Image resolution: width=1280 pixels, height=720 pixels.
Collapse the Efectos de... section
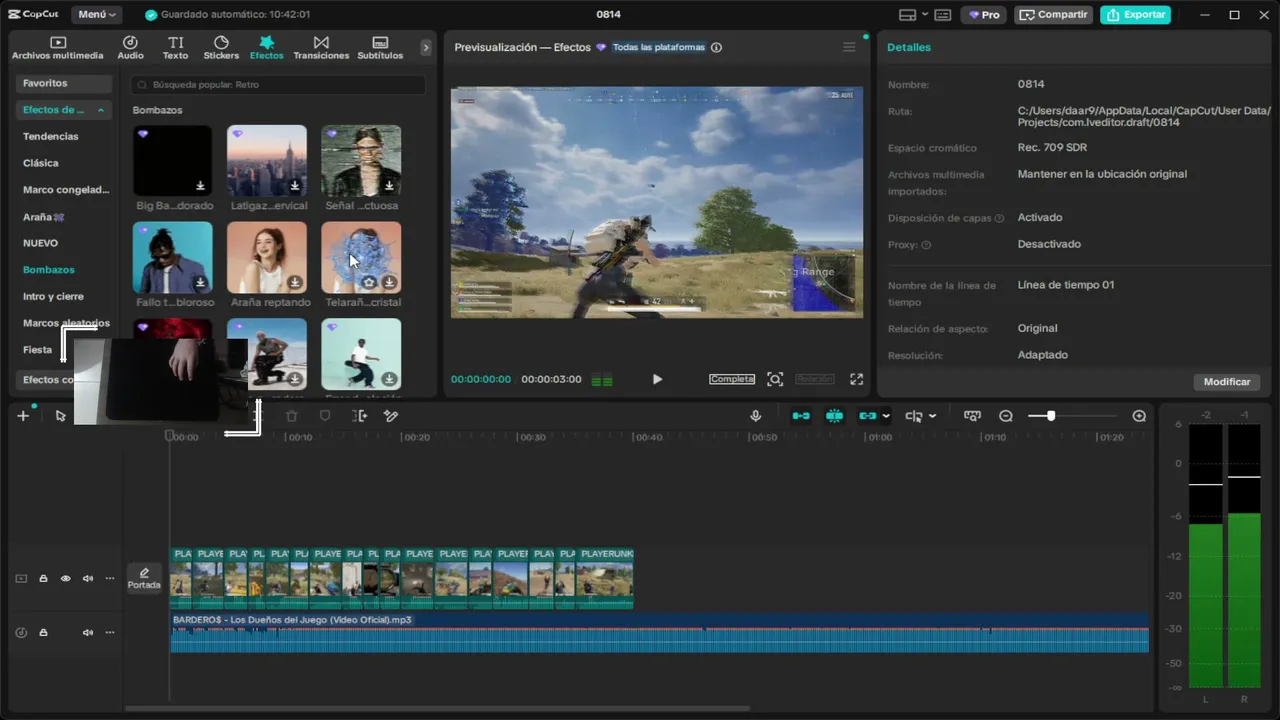click(63, 110)
